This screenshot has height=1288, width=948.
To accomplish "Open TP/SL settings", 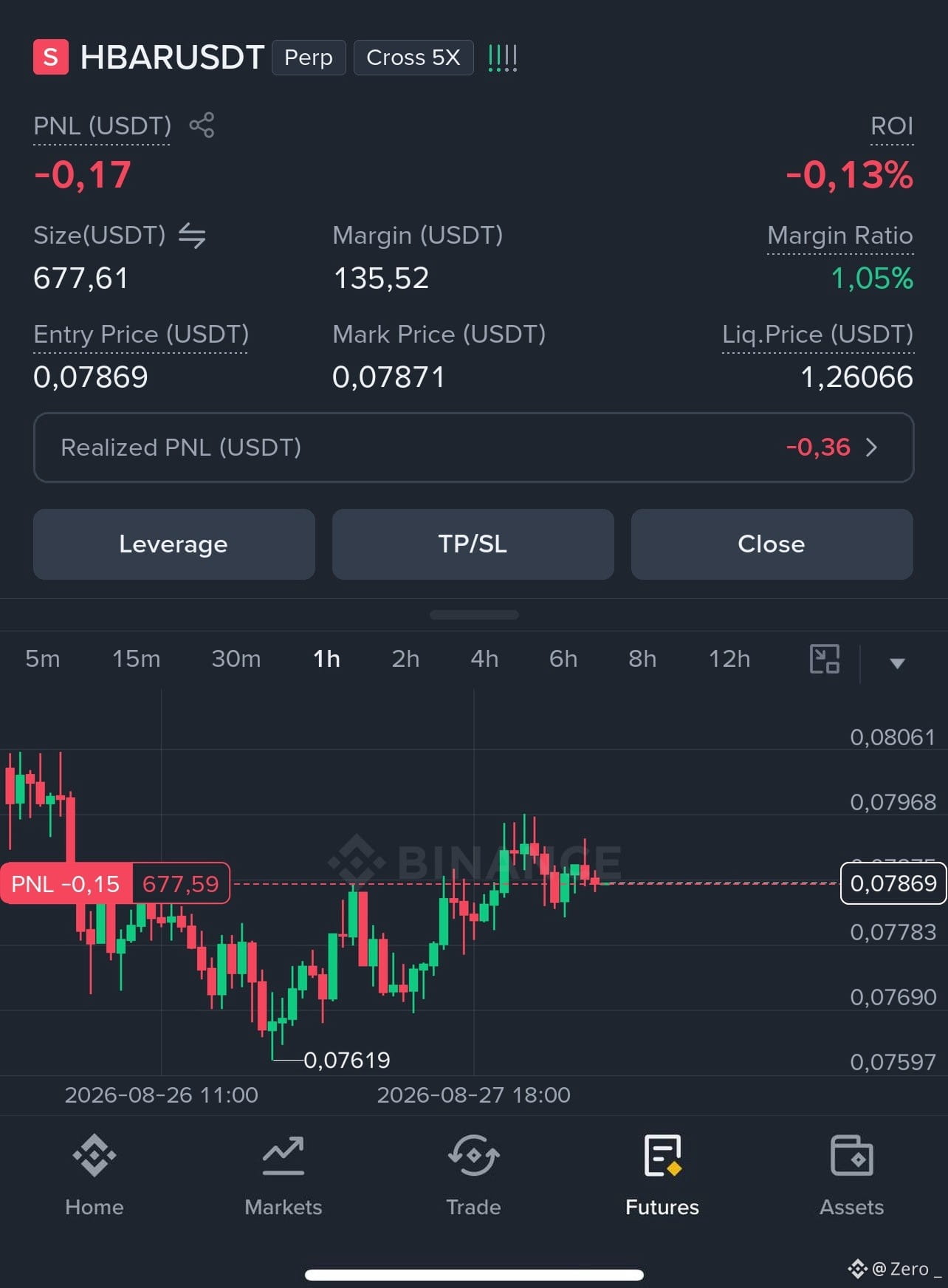I will tap(473, 544).
